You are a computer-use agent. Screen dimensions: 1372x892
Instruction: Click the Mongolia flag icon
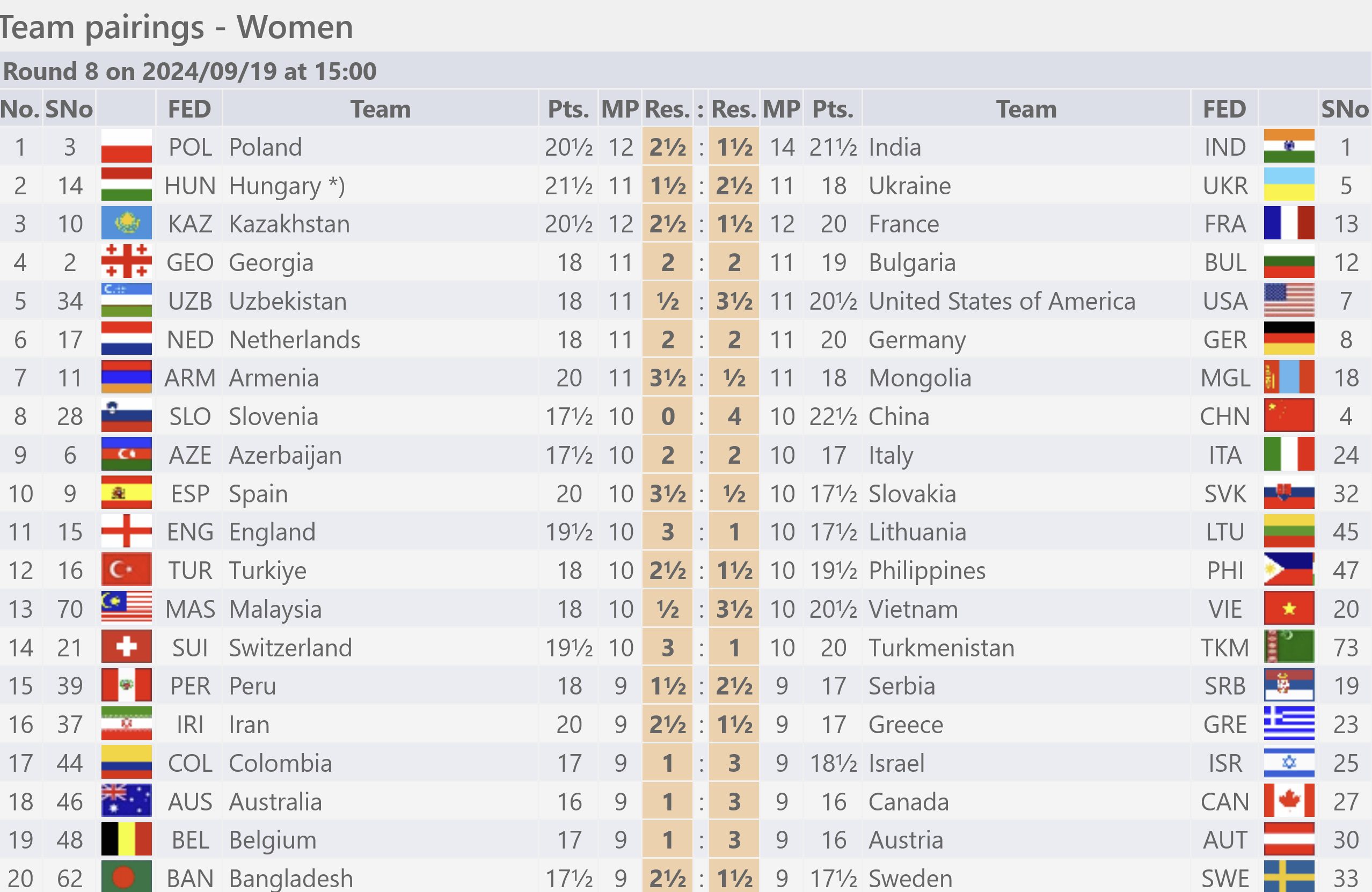click(1289, 377)
